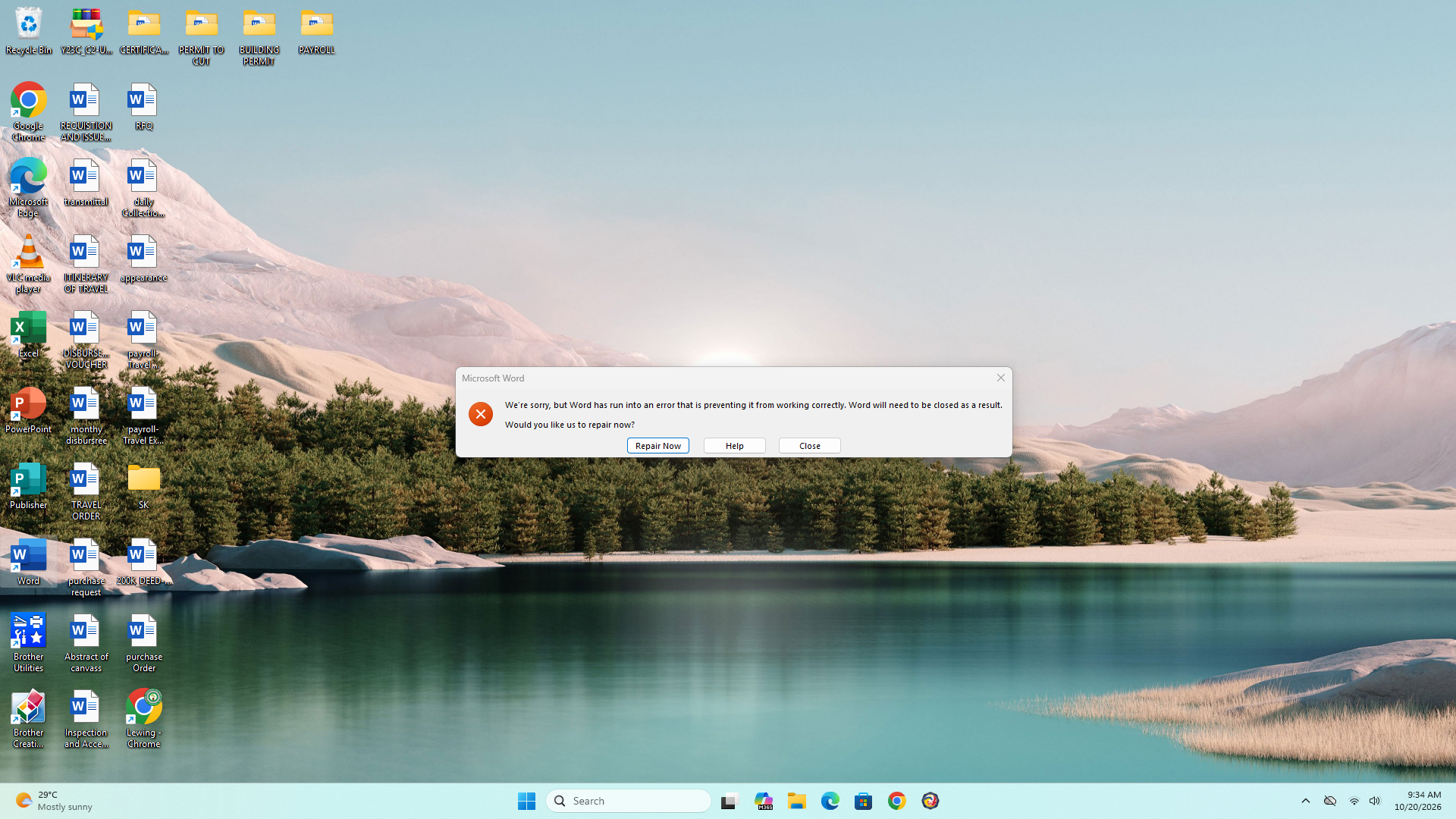Select the Brother Utilities shortcut

point(29,643)
